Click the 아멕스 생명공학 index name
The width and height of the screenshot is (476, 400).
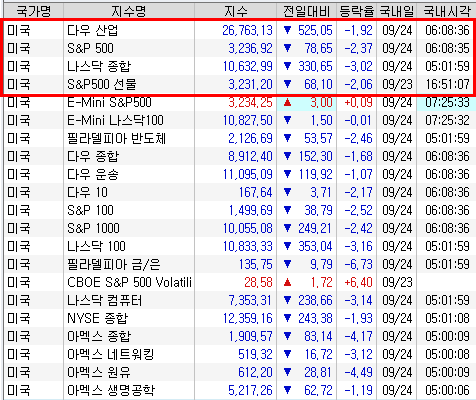point(111,390)
